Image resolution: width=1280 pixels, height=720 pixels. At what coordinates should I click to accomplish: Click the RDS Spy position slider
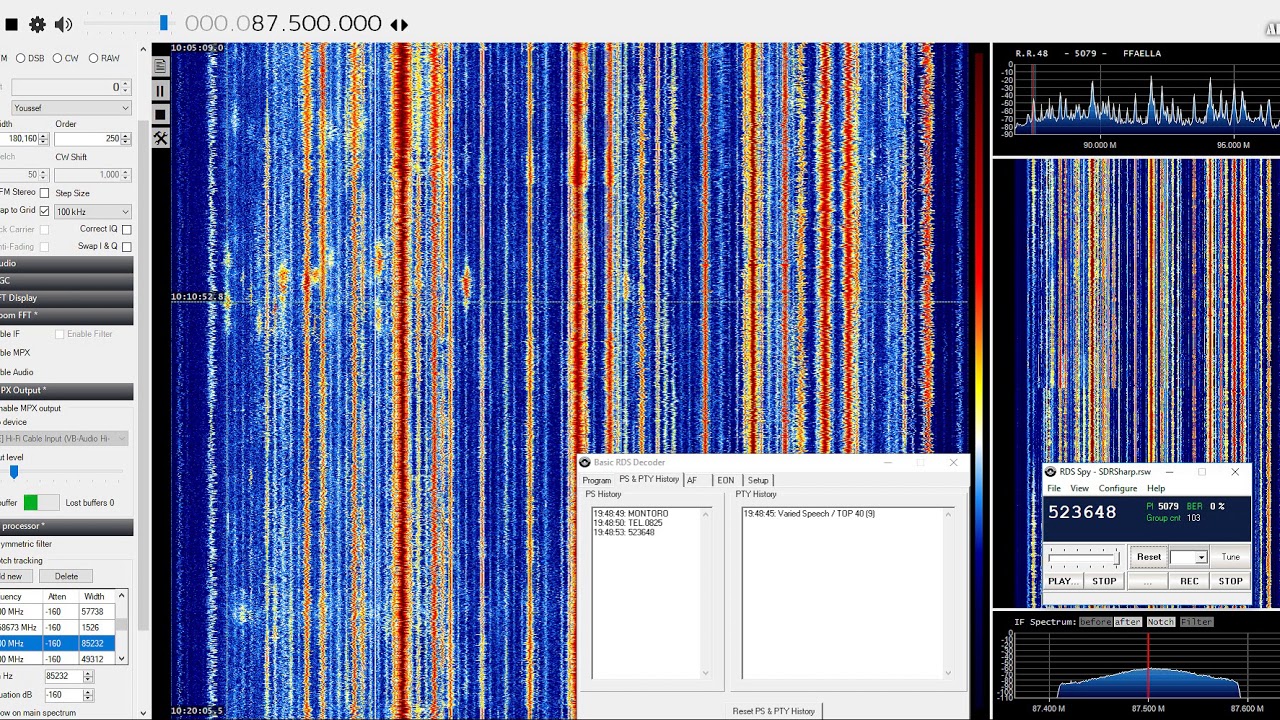[x=1083, y=556]
